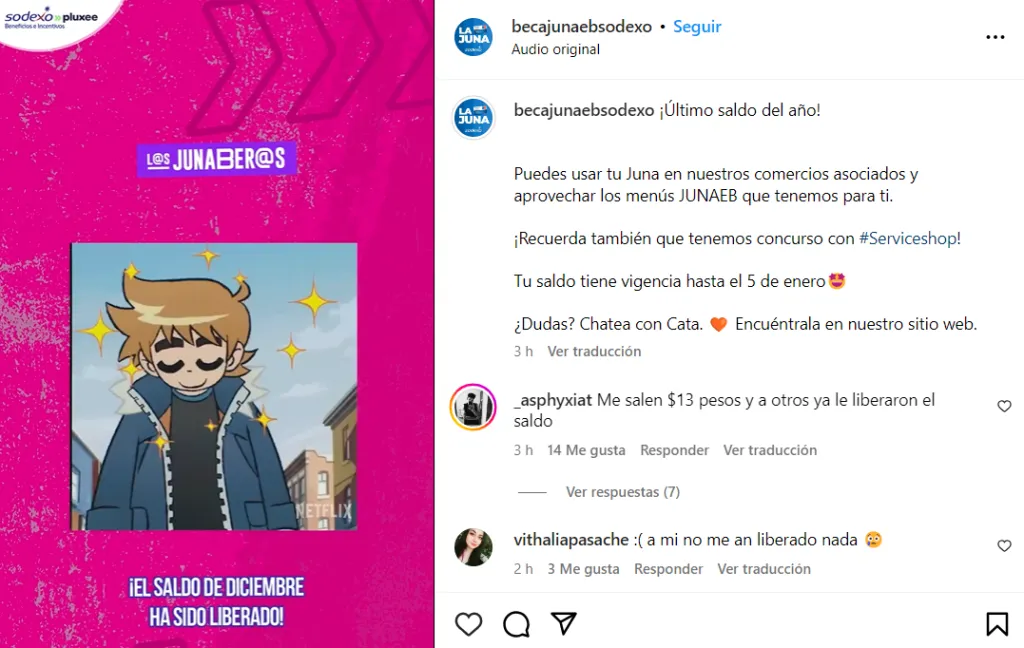Screen dimensions: 1024x648
Task: Like the post with the heart icon
Action: coord(468,624)
